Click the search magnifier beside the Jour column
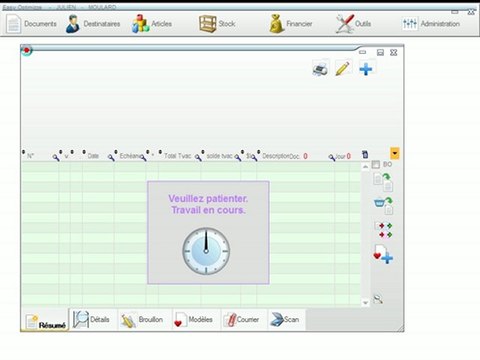480x360 pixels. coord(331,157)
